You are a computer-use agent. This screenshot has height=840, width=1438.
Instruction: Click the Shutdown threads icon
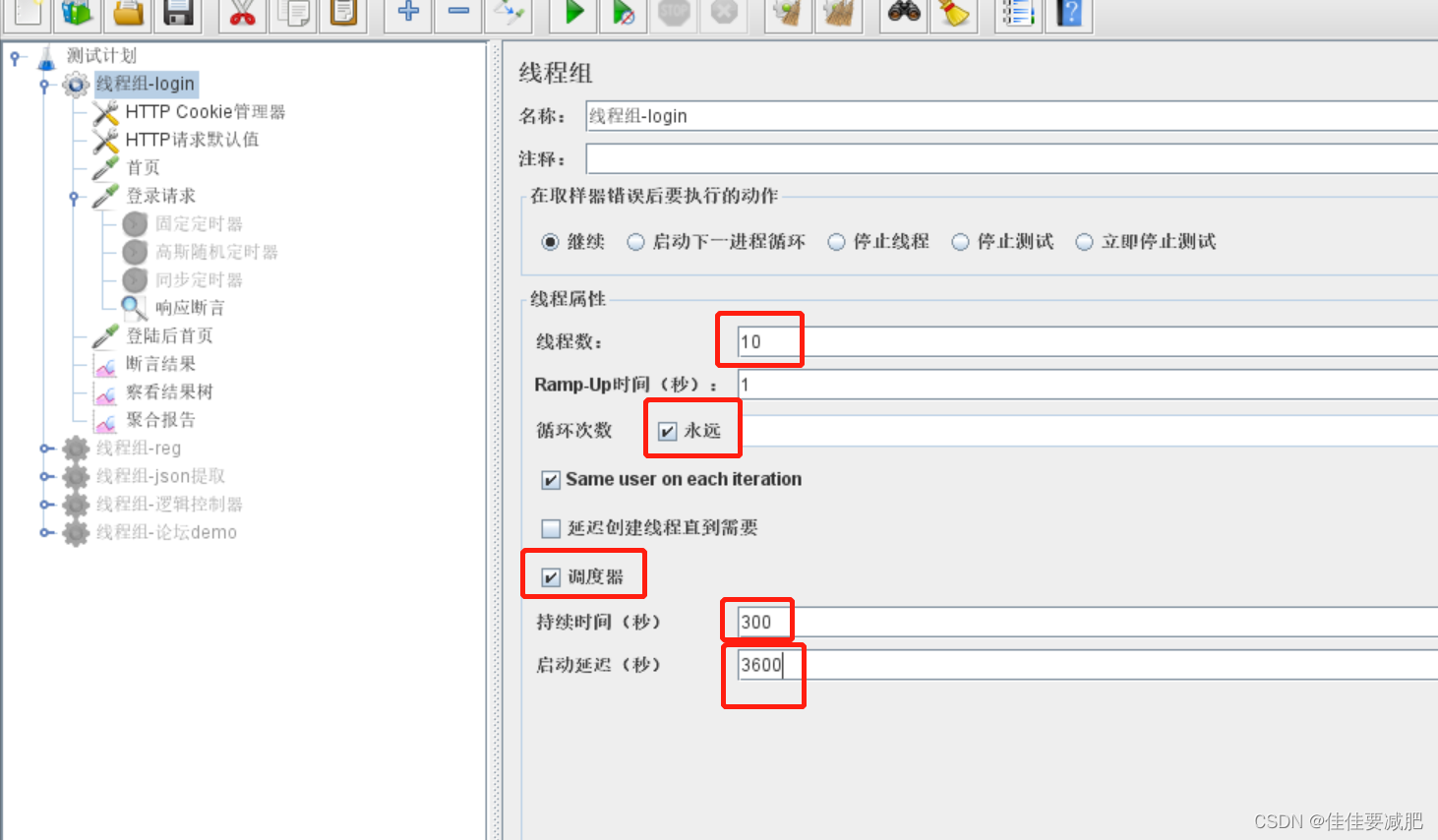click(x=724, y=12)
